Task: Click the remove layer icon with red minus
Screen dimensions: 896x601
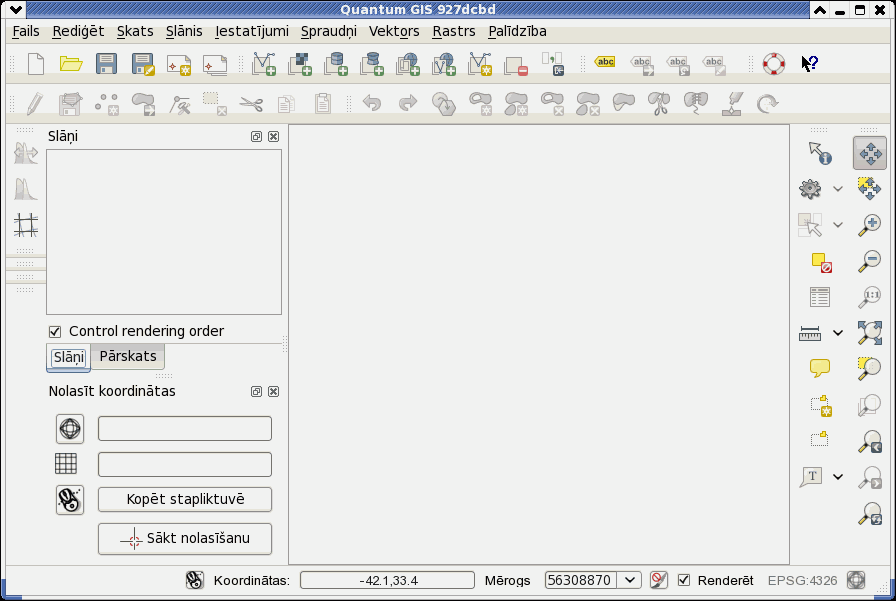Action: pyautogui.click(x=516, y=66)
